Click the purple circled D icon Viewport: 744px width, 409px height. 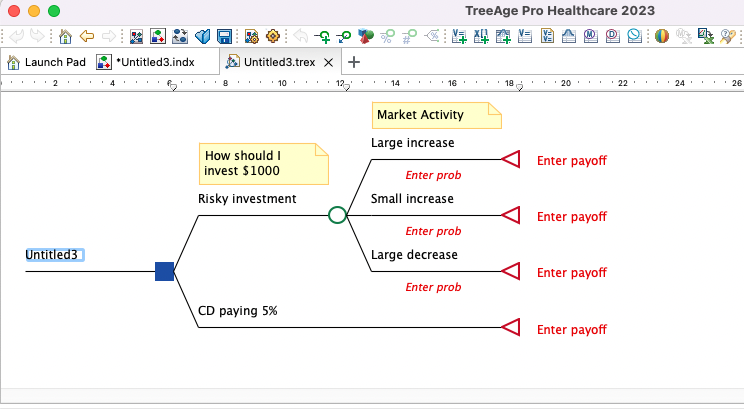(x=612, y=37)
